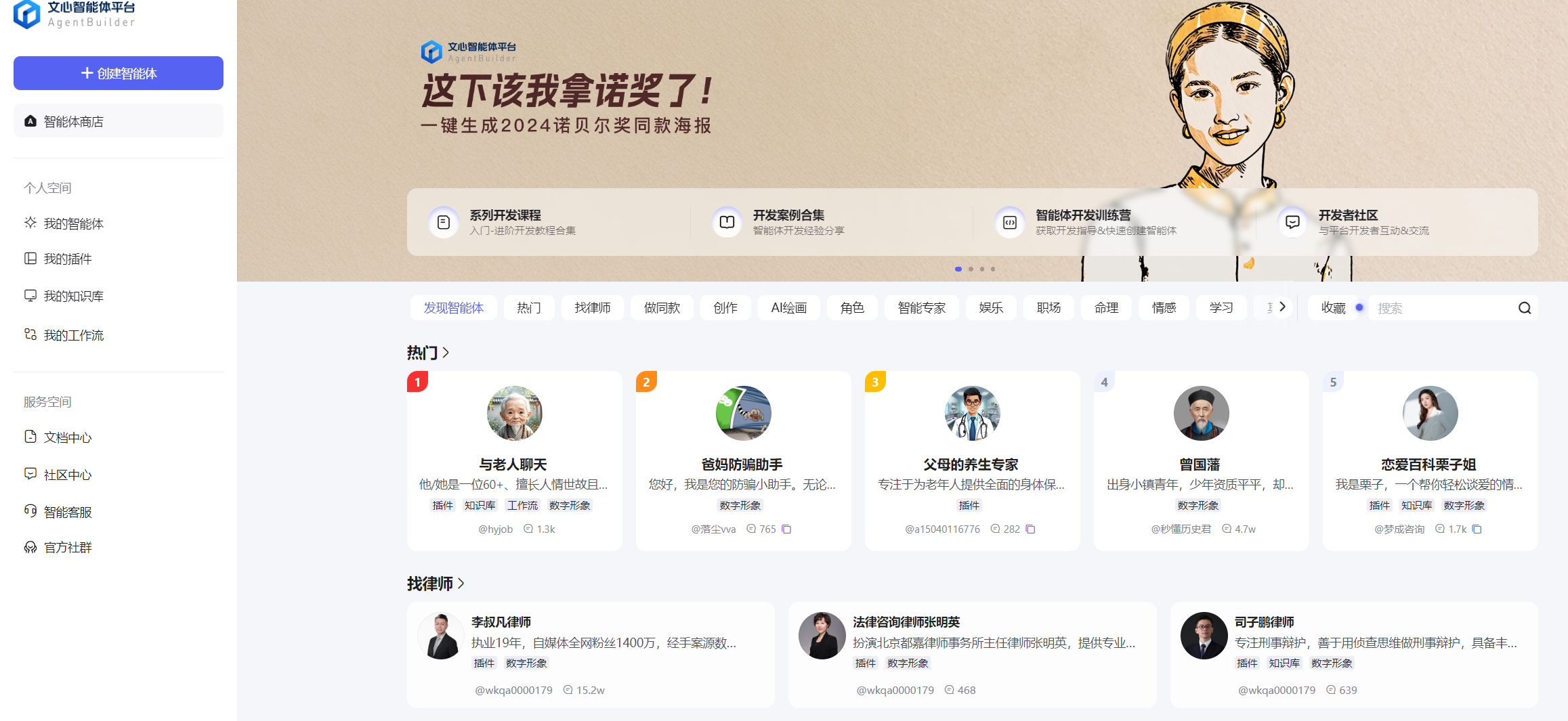Click the copy icon on 爸妈防骗助手 card
The image size is (1568, 721).
coord(786,529)
